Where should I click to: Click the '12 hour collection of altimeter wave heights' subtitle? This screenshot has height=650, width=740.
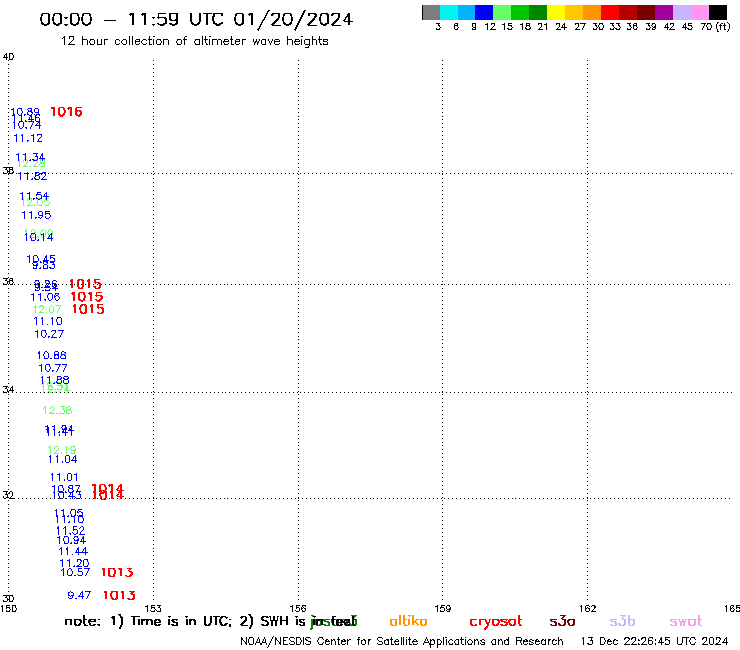click(194, 41)
